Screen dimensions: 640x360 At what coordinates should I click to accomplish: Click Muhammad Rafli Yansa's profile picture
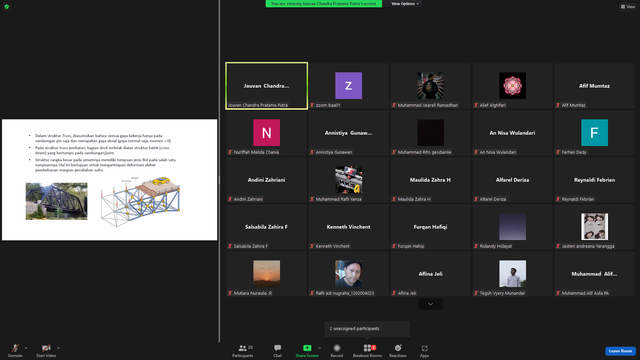pos(348,180)
